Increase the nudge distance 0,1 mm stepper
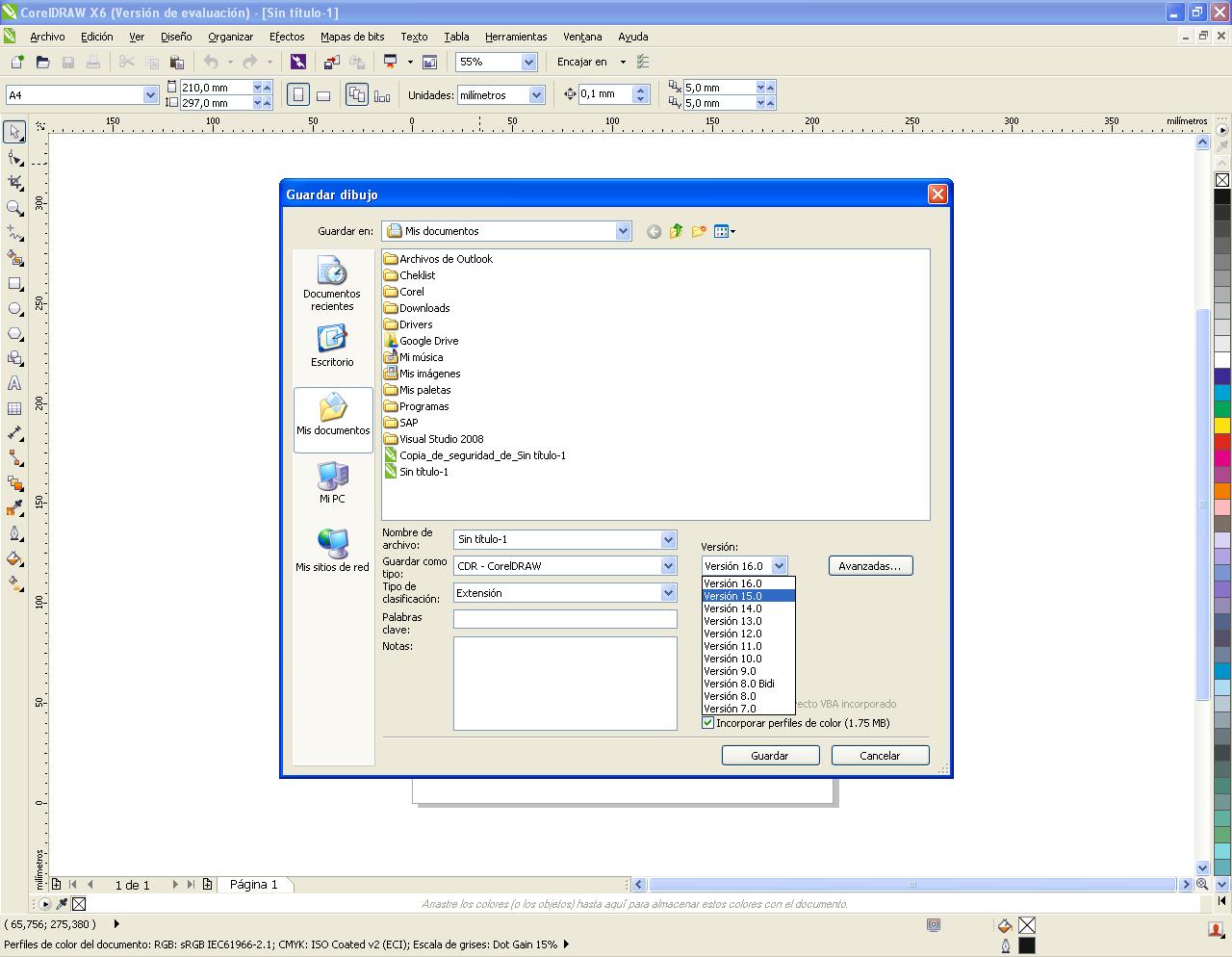This screenshot has height=957, width=1232. pyautogui.click(x=640, y=90)
